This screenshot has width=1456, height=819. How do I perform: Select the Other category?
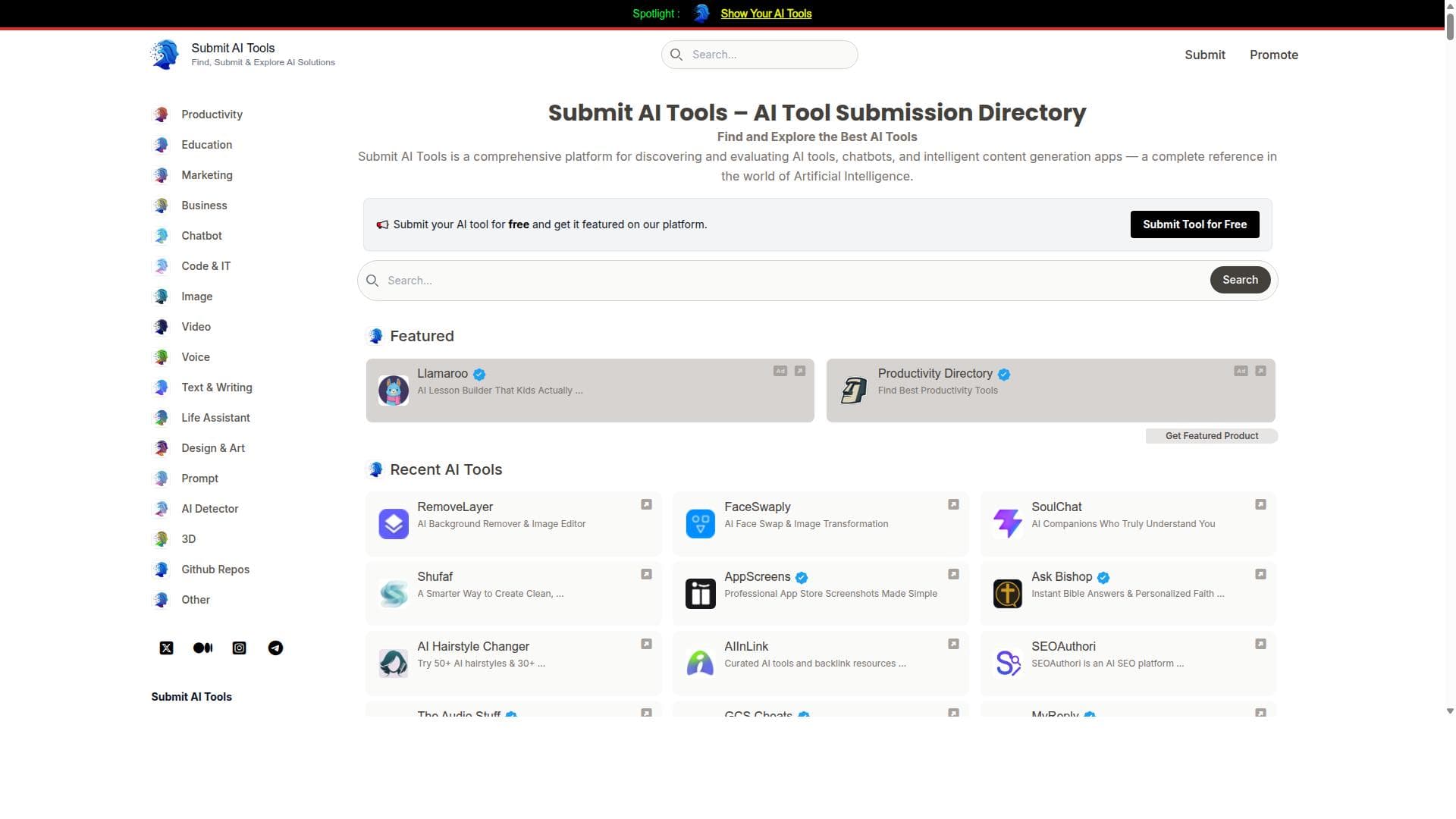tap(196, 600)
